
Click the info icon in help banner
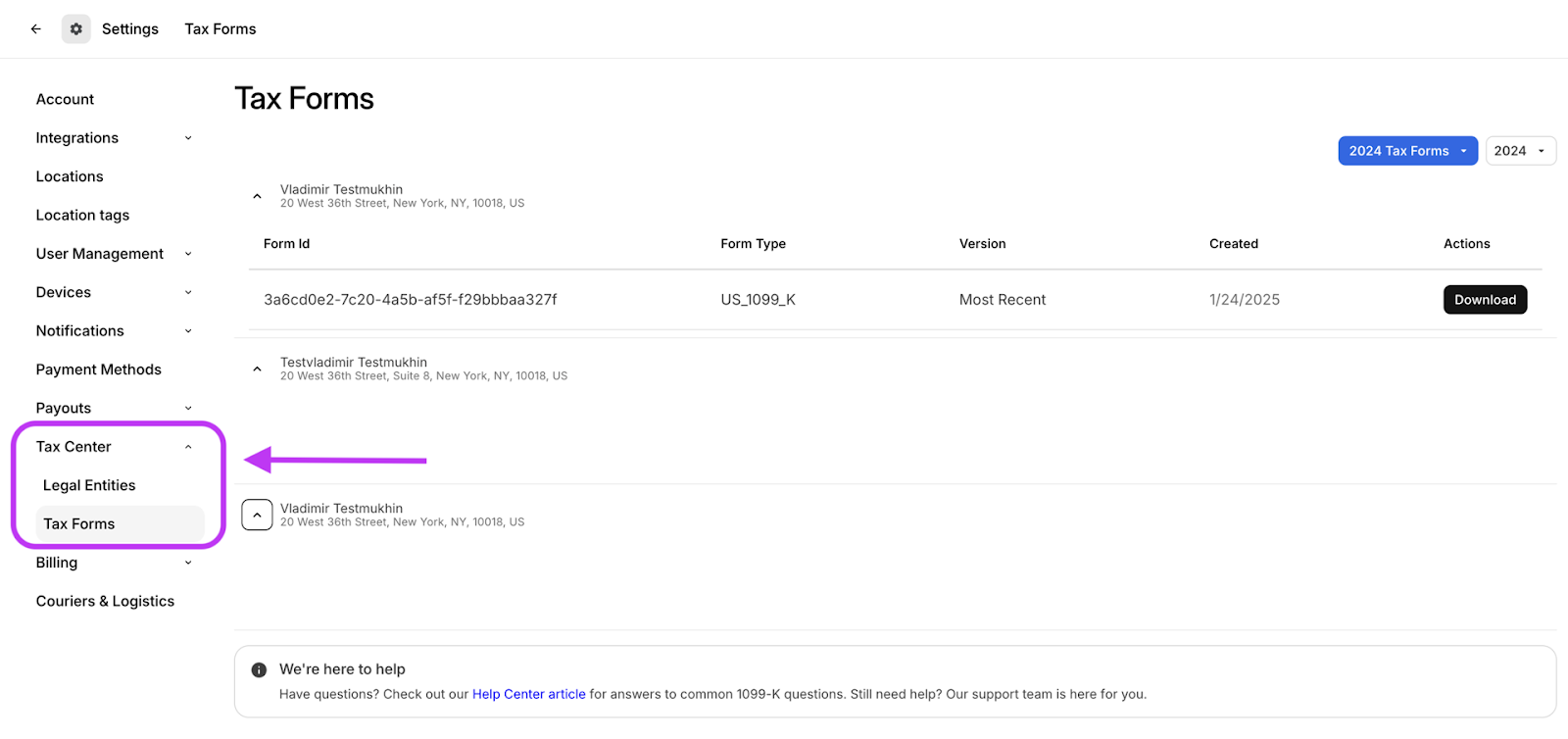pos(259,670)
